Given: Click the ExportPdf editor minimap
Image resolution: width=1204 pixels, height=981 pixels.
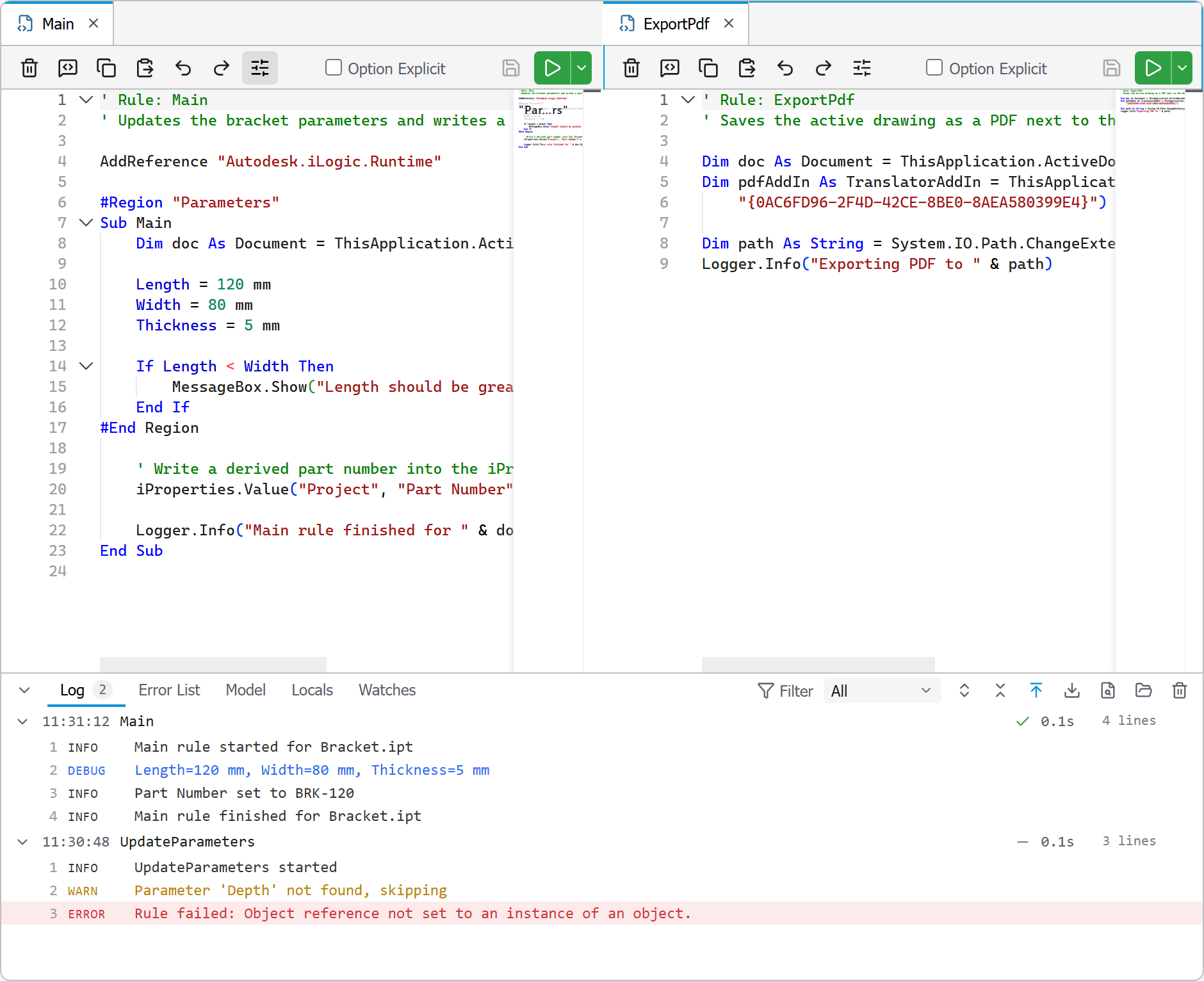Looking at the screenshot, I should [x=1150, y=380].
